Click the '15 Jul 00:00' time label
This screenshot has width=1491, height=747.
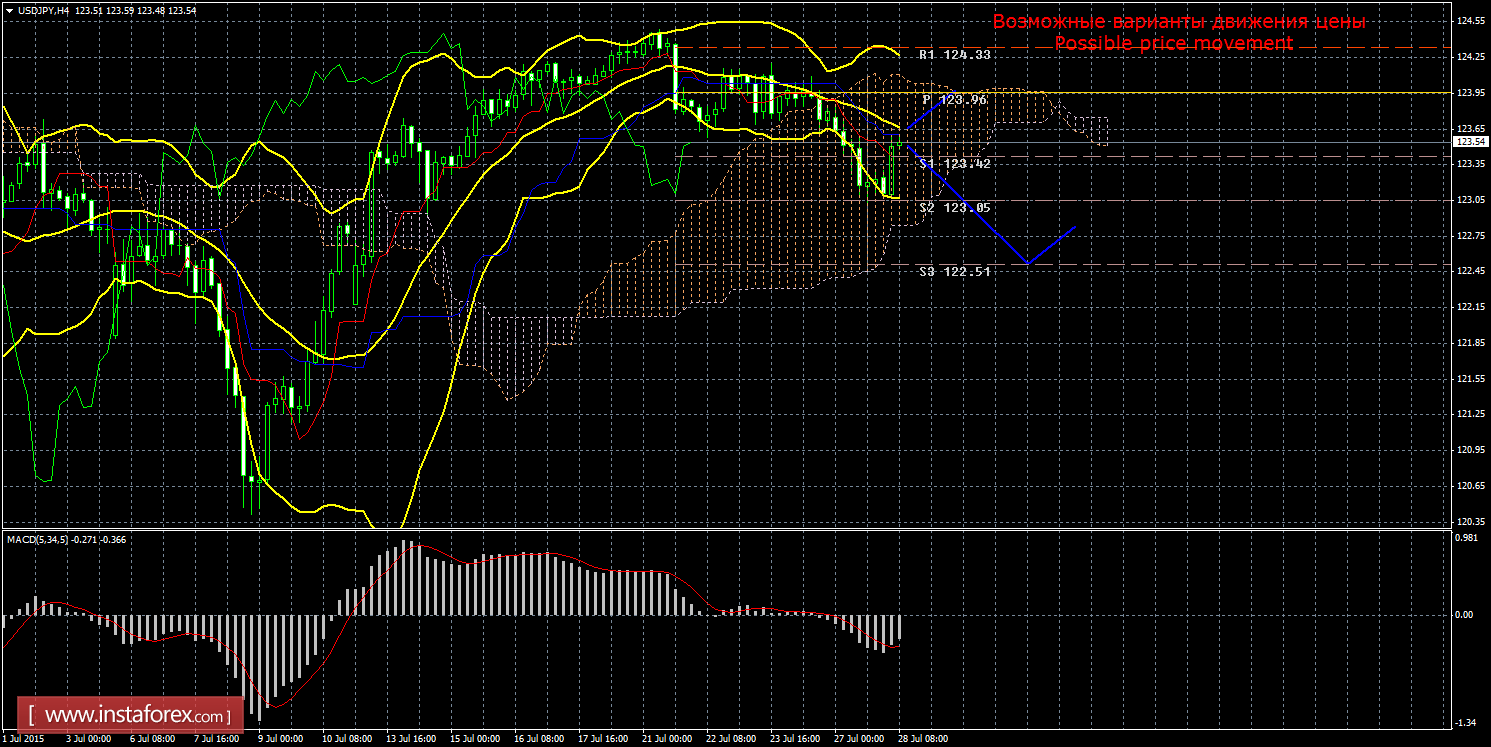[474, 739]
